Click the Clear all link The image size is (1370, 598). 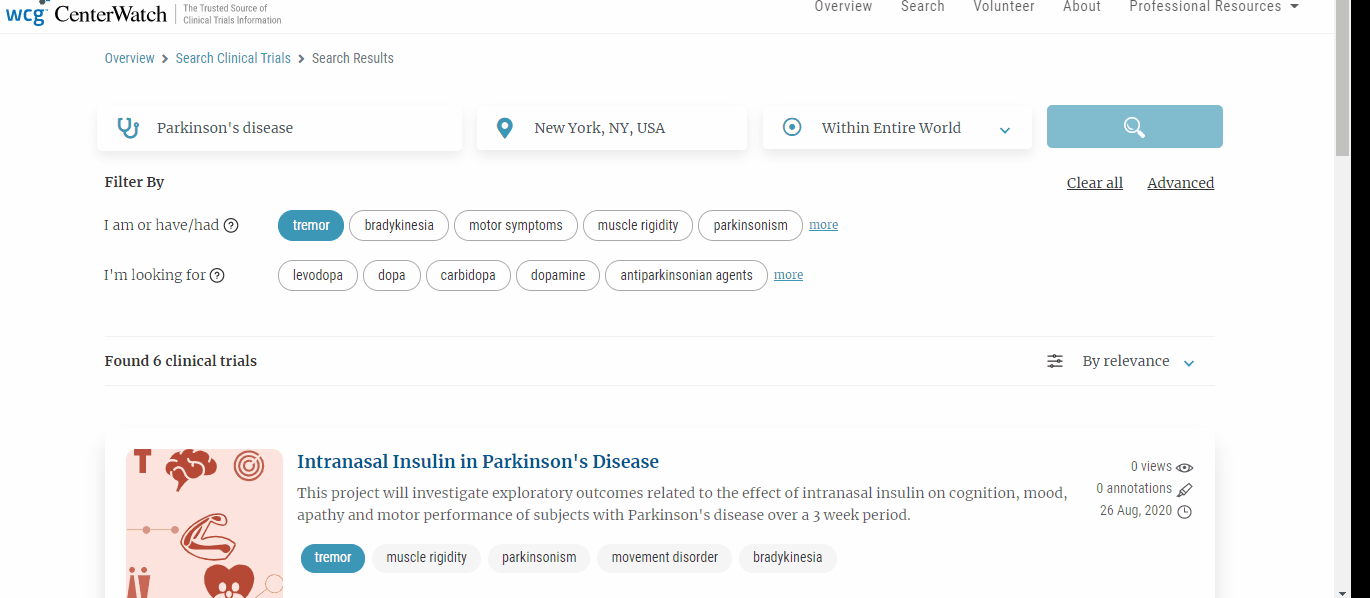click(1094, 183)
